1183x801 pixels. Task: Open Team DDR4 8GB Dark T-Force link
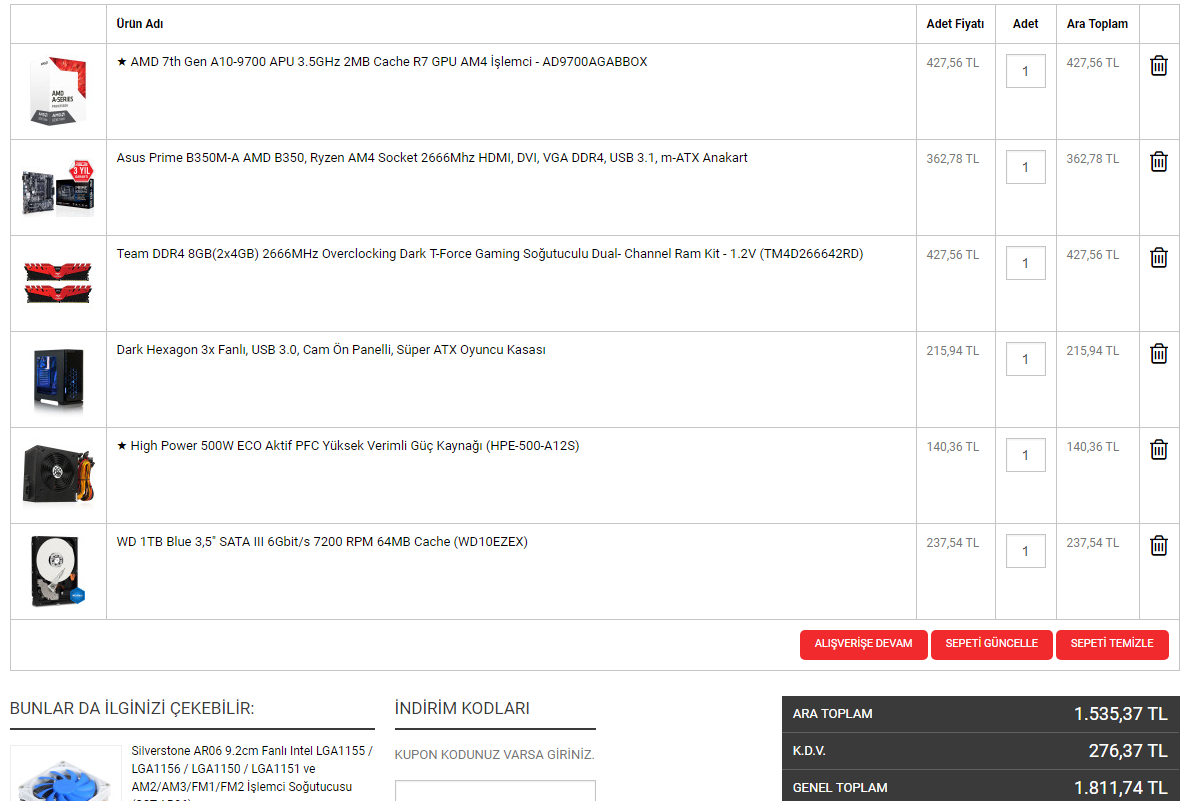click(490, 254)
